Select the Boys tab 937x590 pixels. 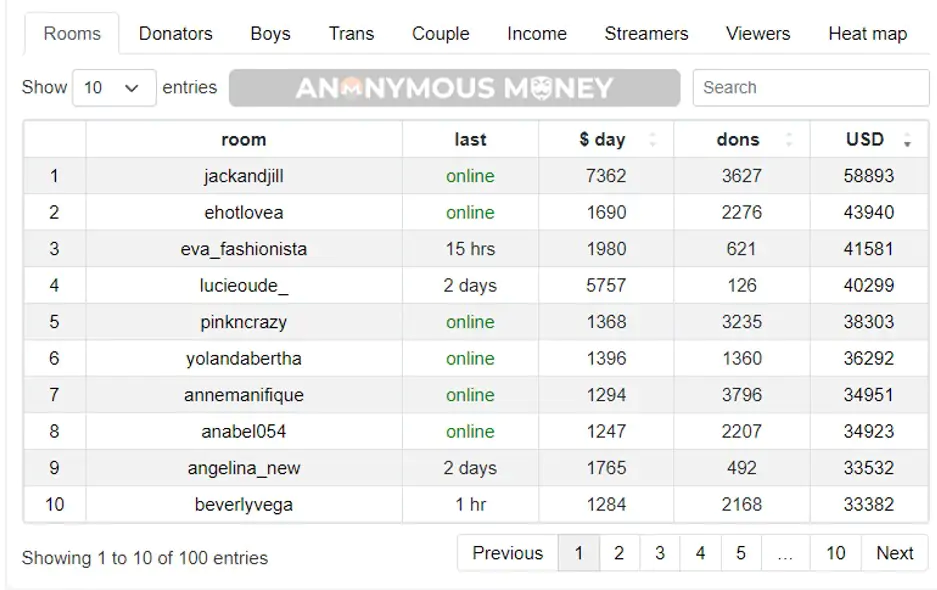click(x=270, y=33)
